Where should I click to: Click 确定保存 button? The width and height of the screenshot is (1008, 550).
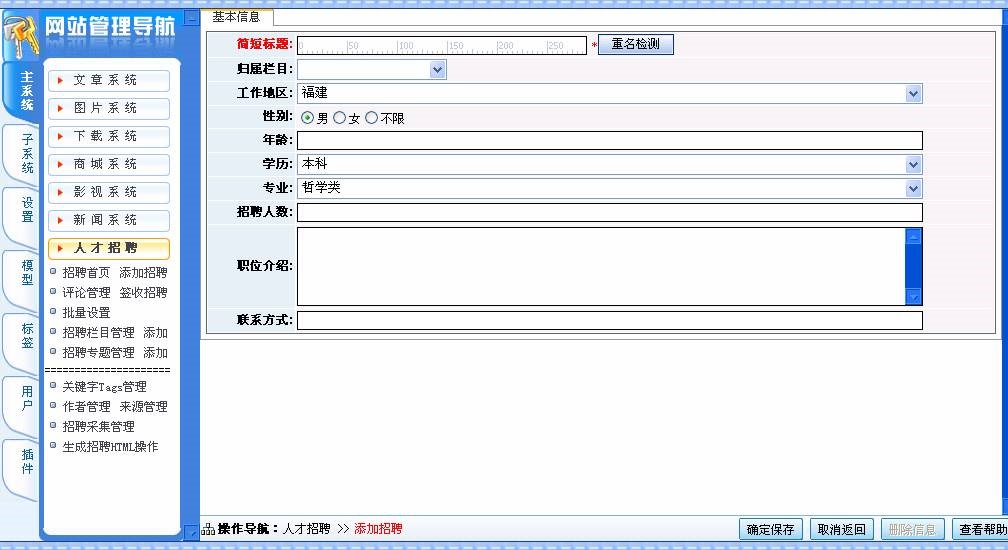[x=771, y=529]
